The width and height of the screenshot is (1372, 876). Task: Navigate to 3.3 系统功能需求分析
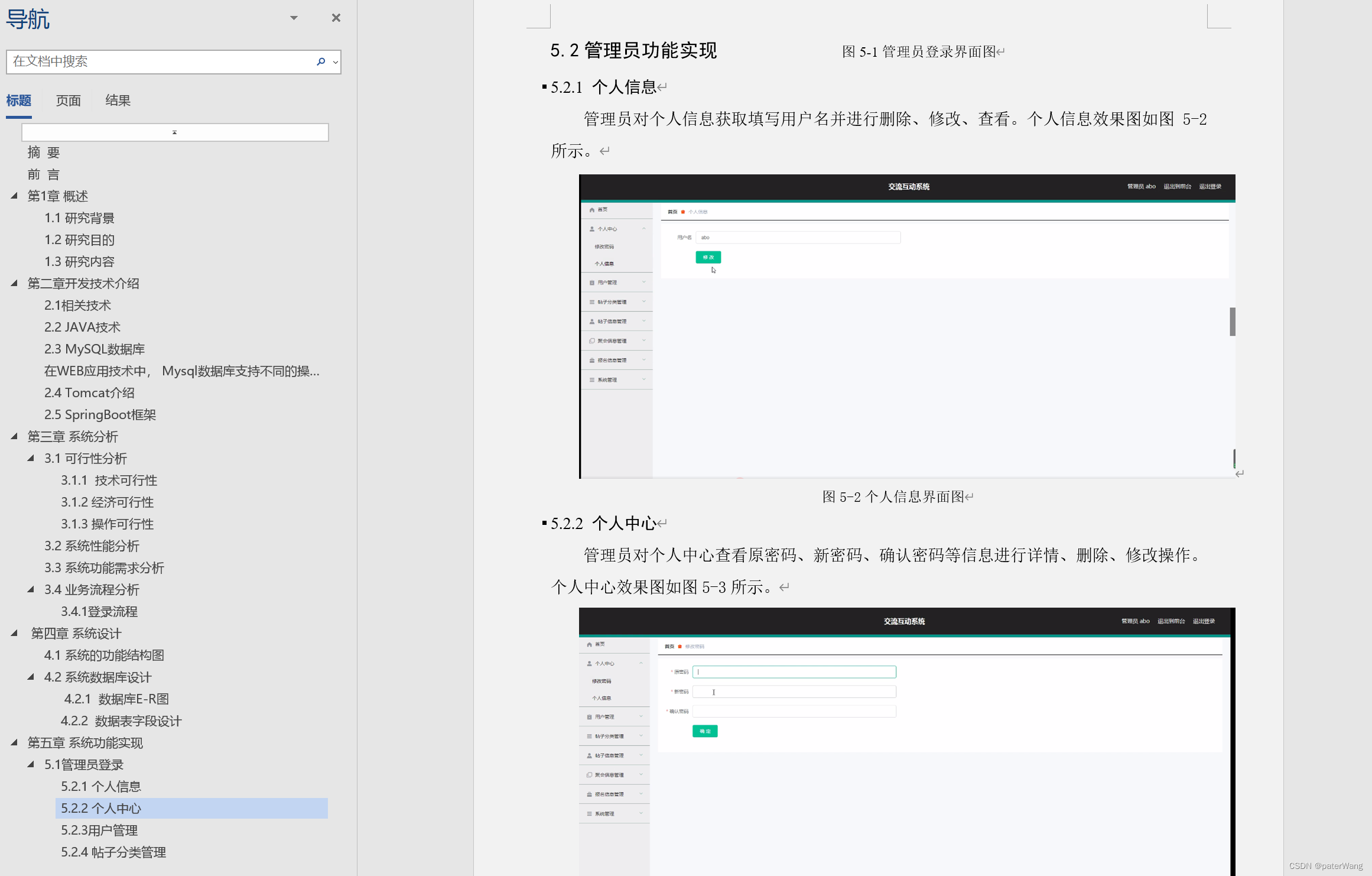click(x=104, y=568)
